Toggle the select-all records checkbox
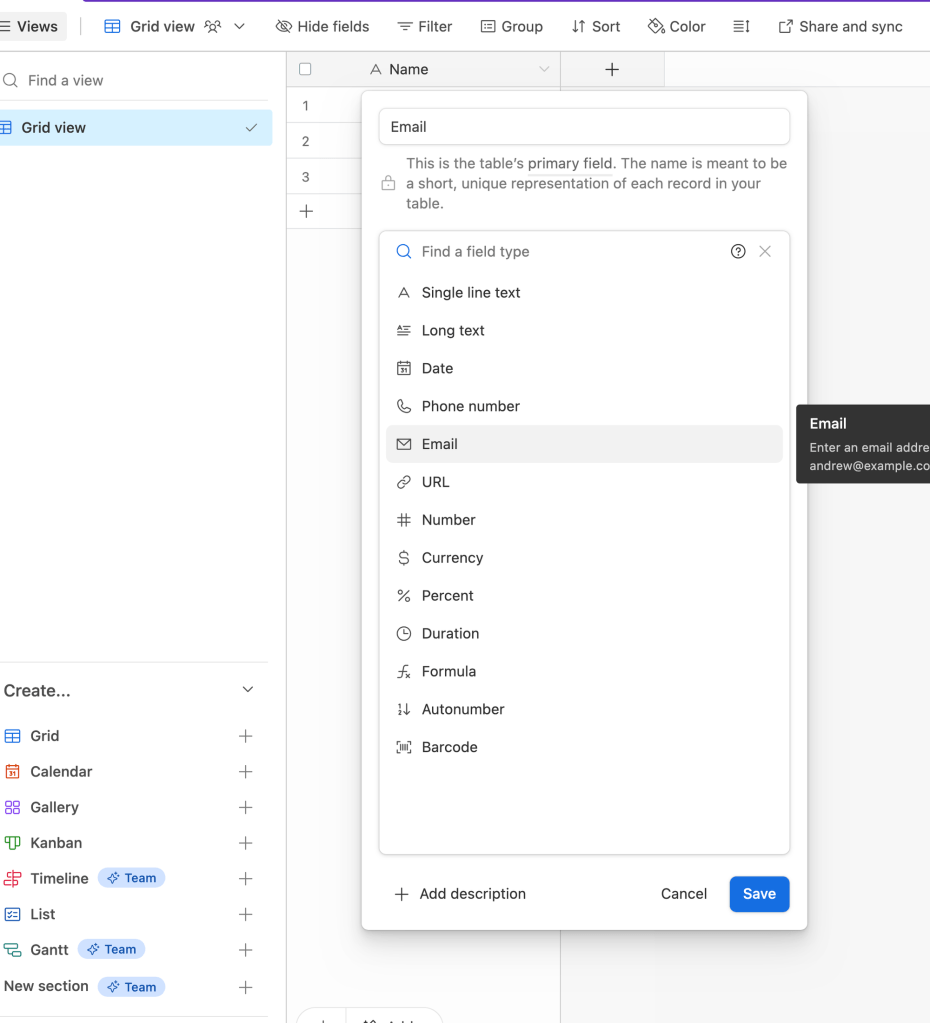930x1023 pixels. 305,68
